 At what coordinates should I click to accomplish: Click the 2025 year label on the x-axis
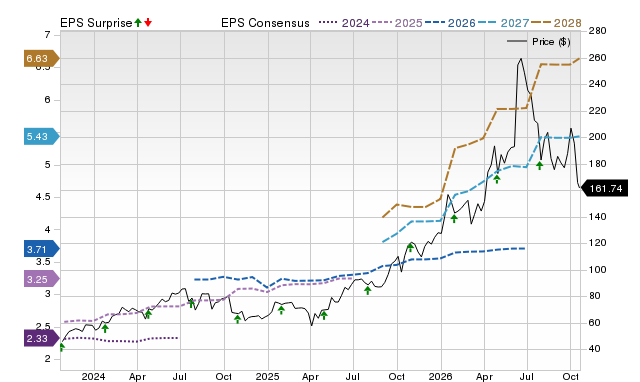click(x=267, y=376)
